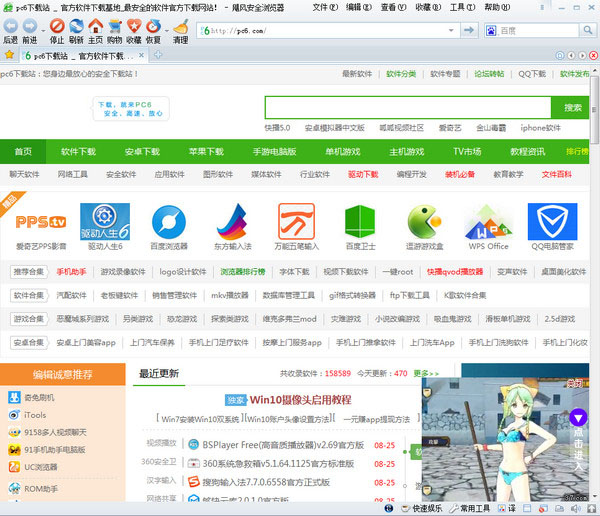Close the floating game ad via 关闭
The height and width of the screenshot is (516, 600).
coord(574,382)
